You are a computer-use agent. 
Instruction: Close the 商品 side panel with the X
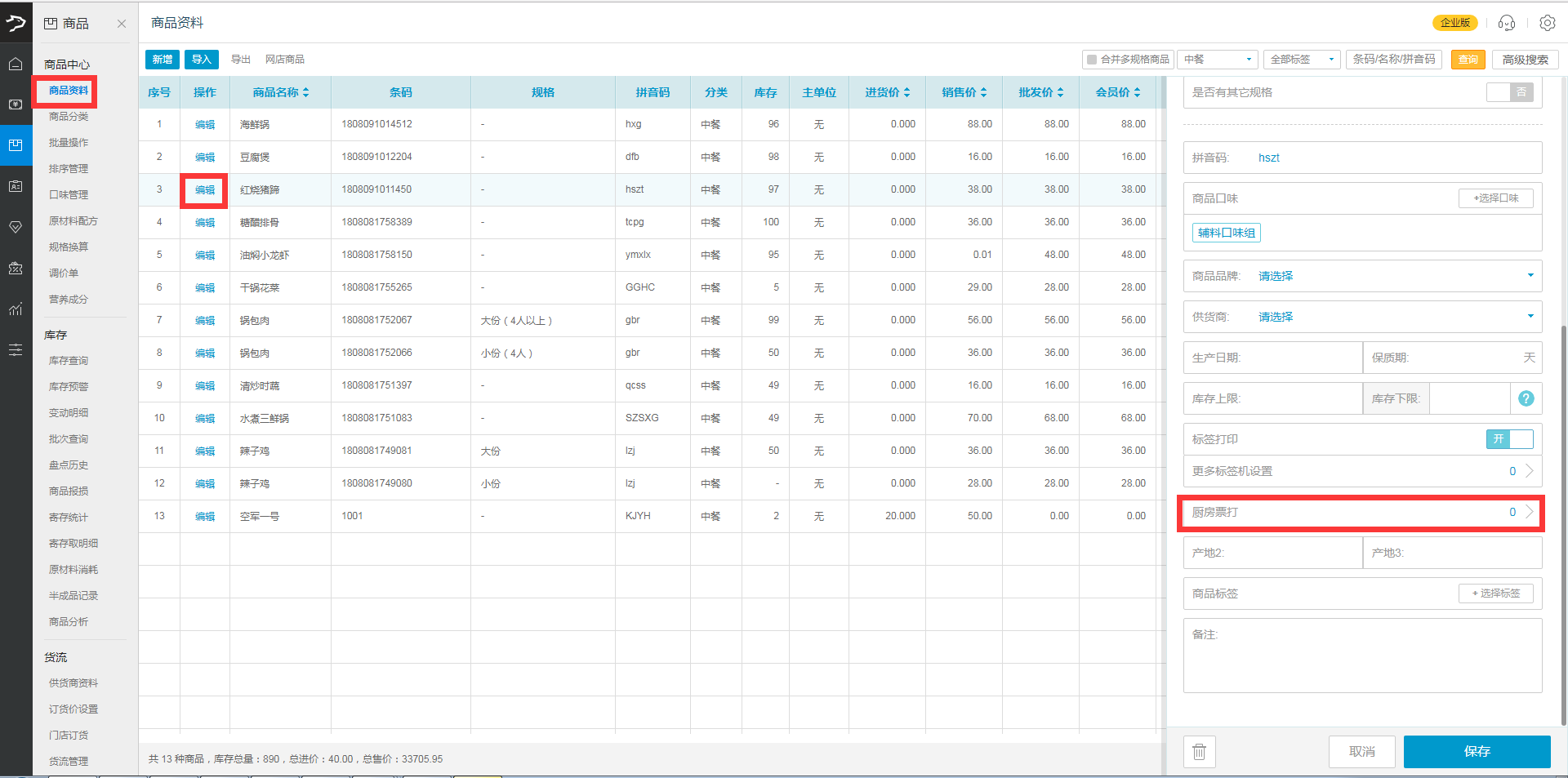tap(122, 24)
